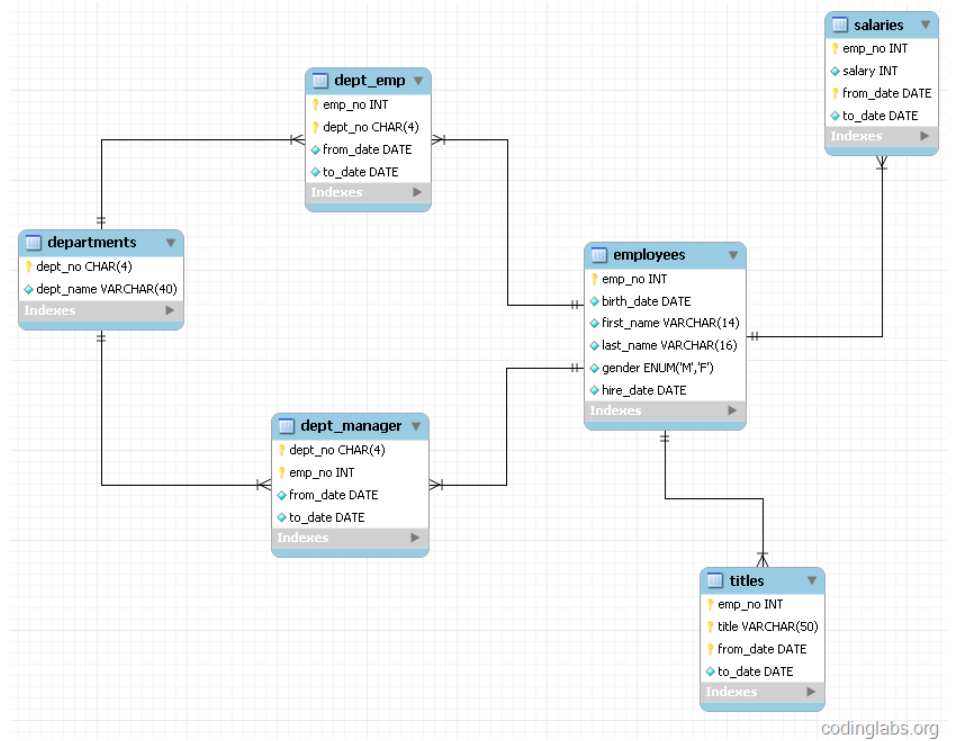Click 'emp_no INT' in titles table

(750, 605)
